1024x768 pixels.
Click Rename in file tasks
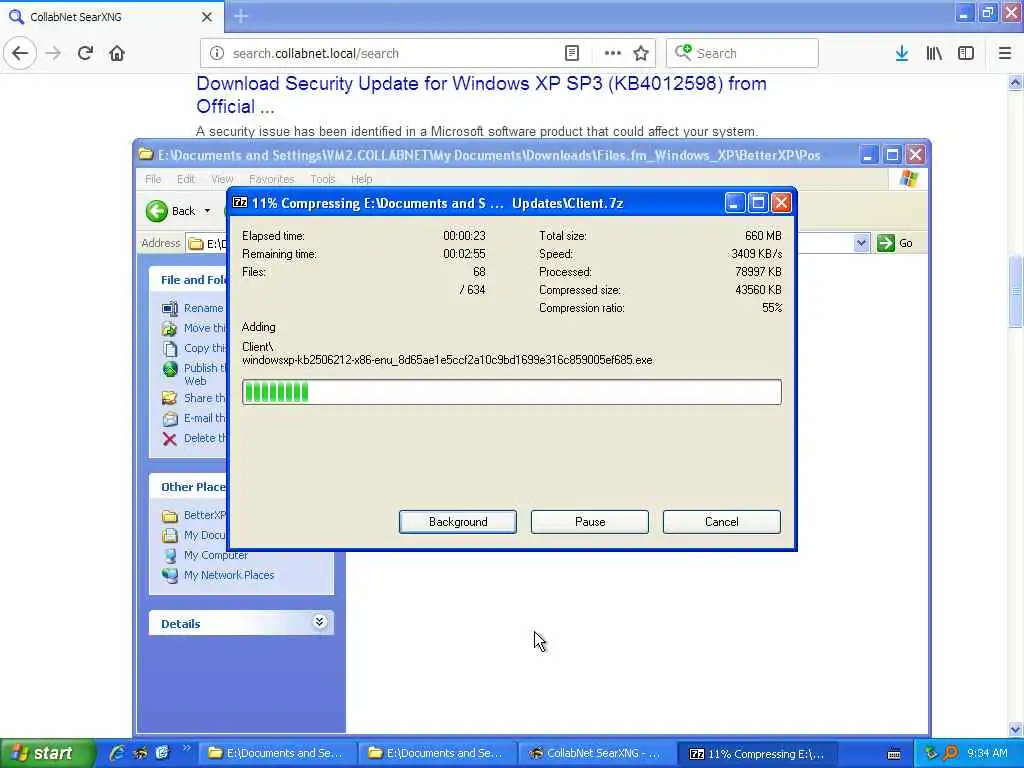click(x=203, y=308)
